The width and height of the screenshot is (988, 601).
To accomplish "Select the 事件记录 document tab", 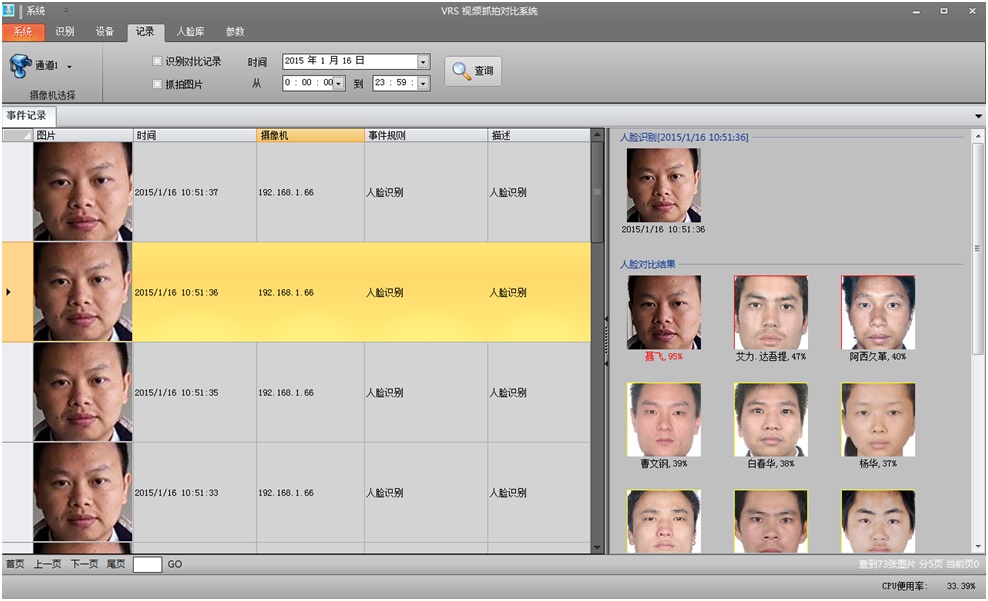I will [x=27, y=116].
